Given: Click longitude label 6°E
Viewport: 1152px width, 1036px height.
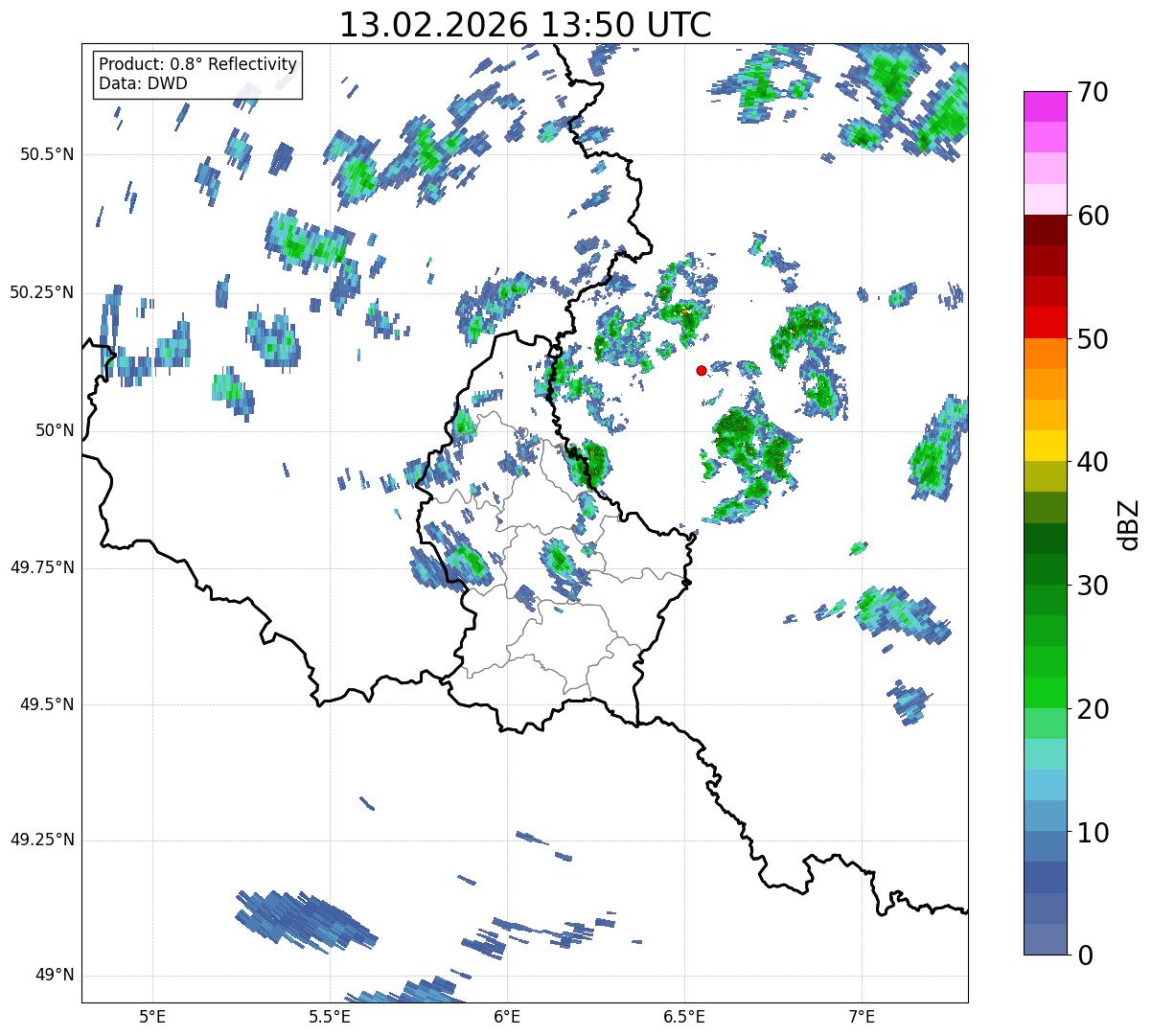Looking at the screenshot, I should [507, 1016].
